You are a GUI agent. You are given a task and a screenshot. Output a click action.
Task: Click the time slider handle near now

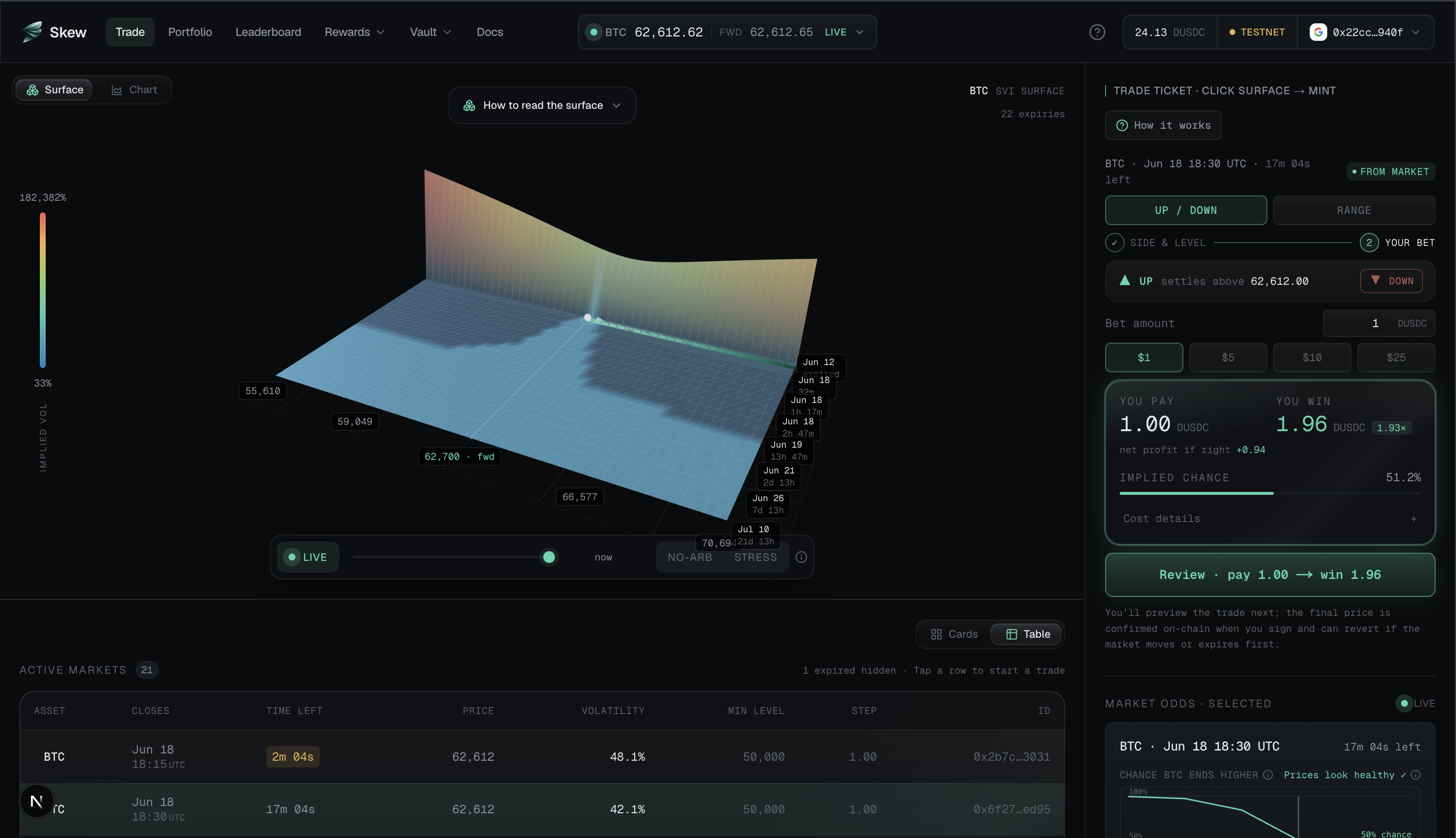(x=549, y=557)
